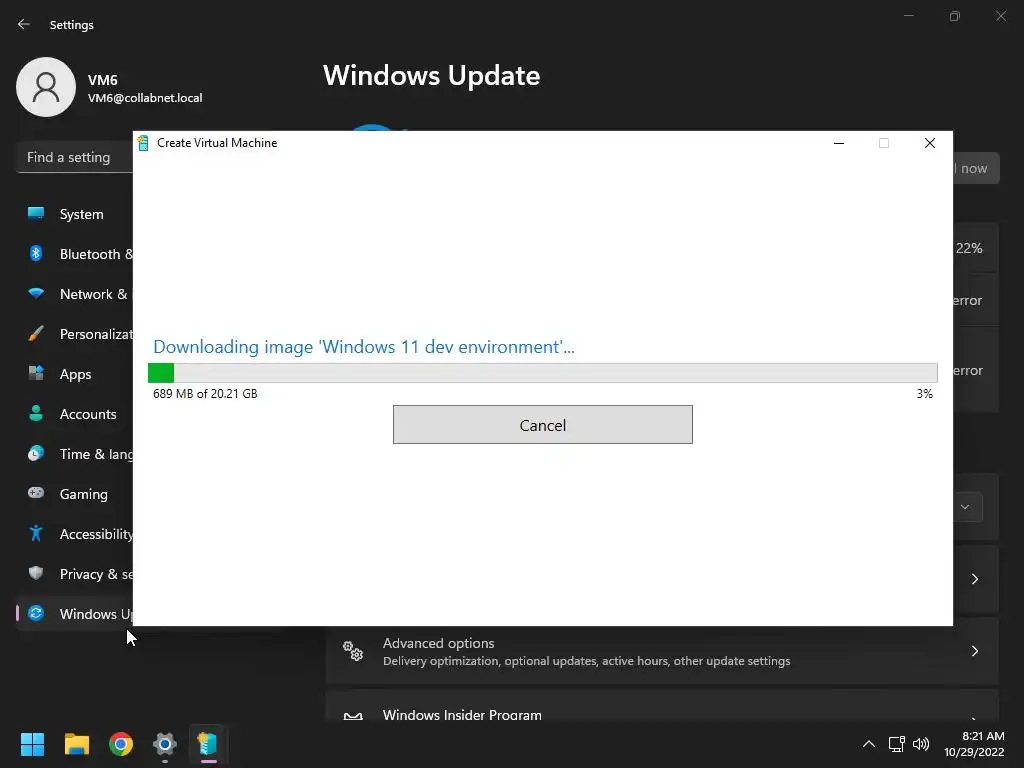The height and width of the screenshot is (768, 1024).
Task: Expand the Advanced options chevron
Action: click(974, 651)
